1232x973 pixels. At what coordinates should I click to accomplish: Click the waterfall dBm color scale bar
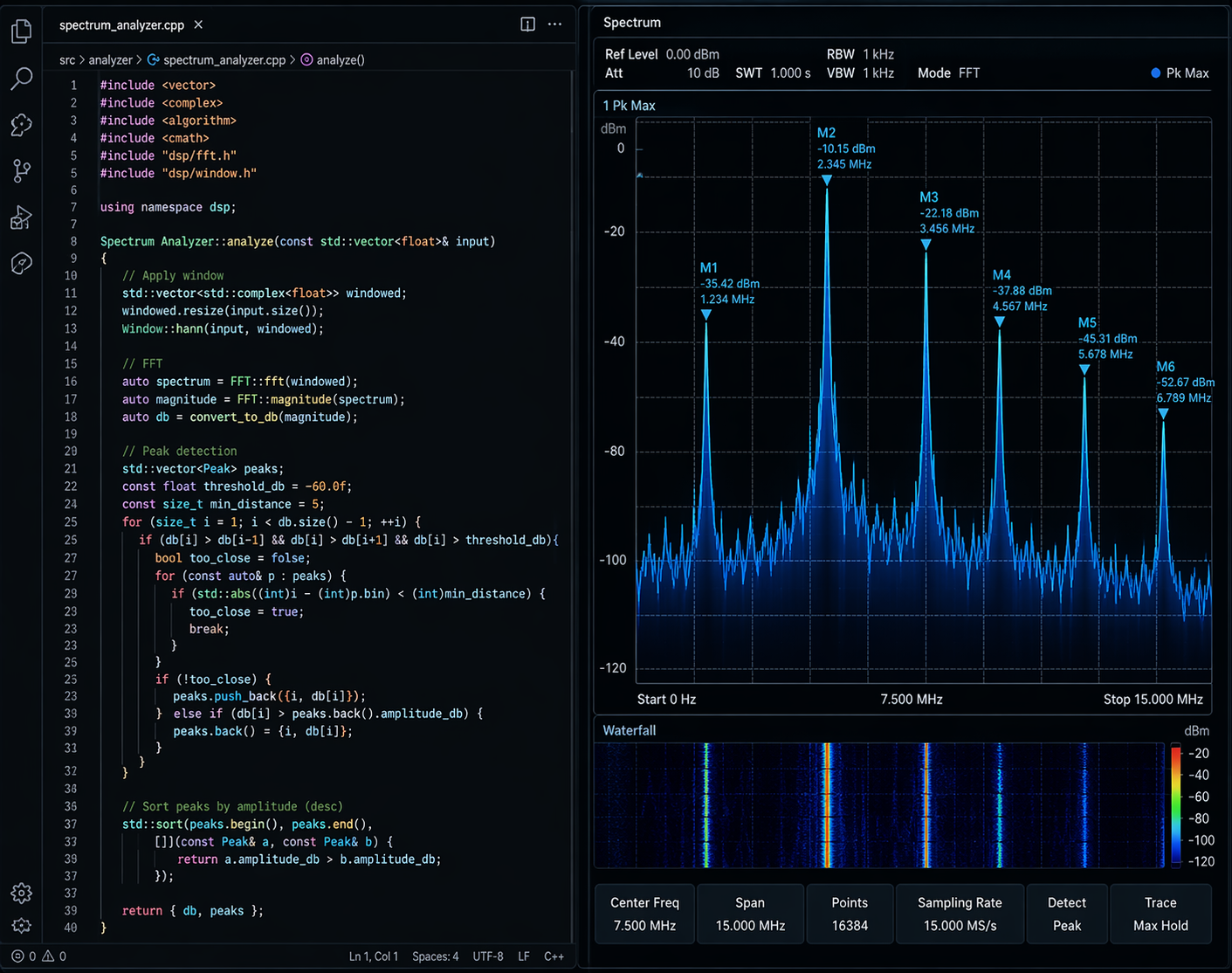tap(1175, 806)
